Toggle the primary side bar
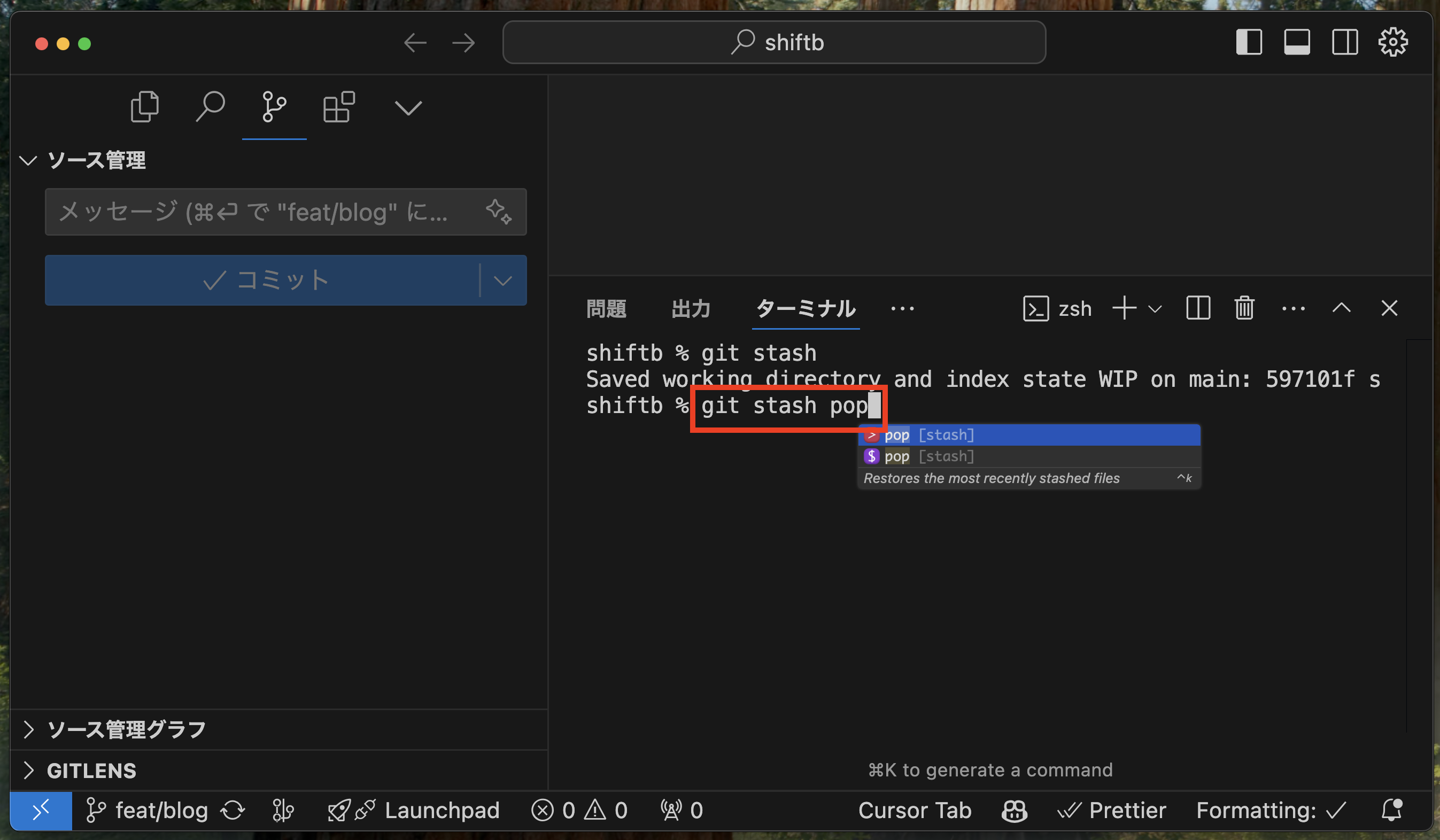The image size is (1440, 840). 1249,42
